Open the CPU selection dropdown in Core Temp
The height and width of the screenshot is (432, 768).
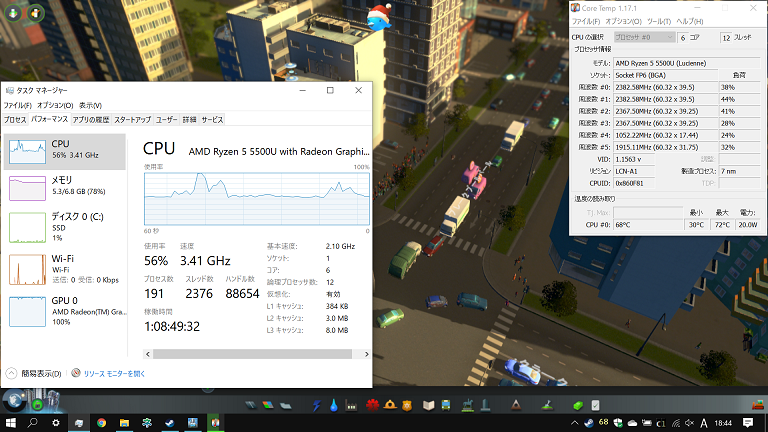coord(645,37)
